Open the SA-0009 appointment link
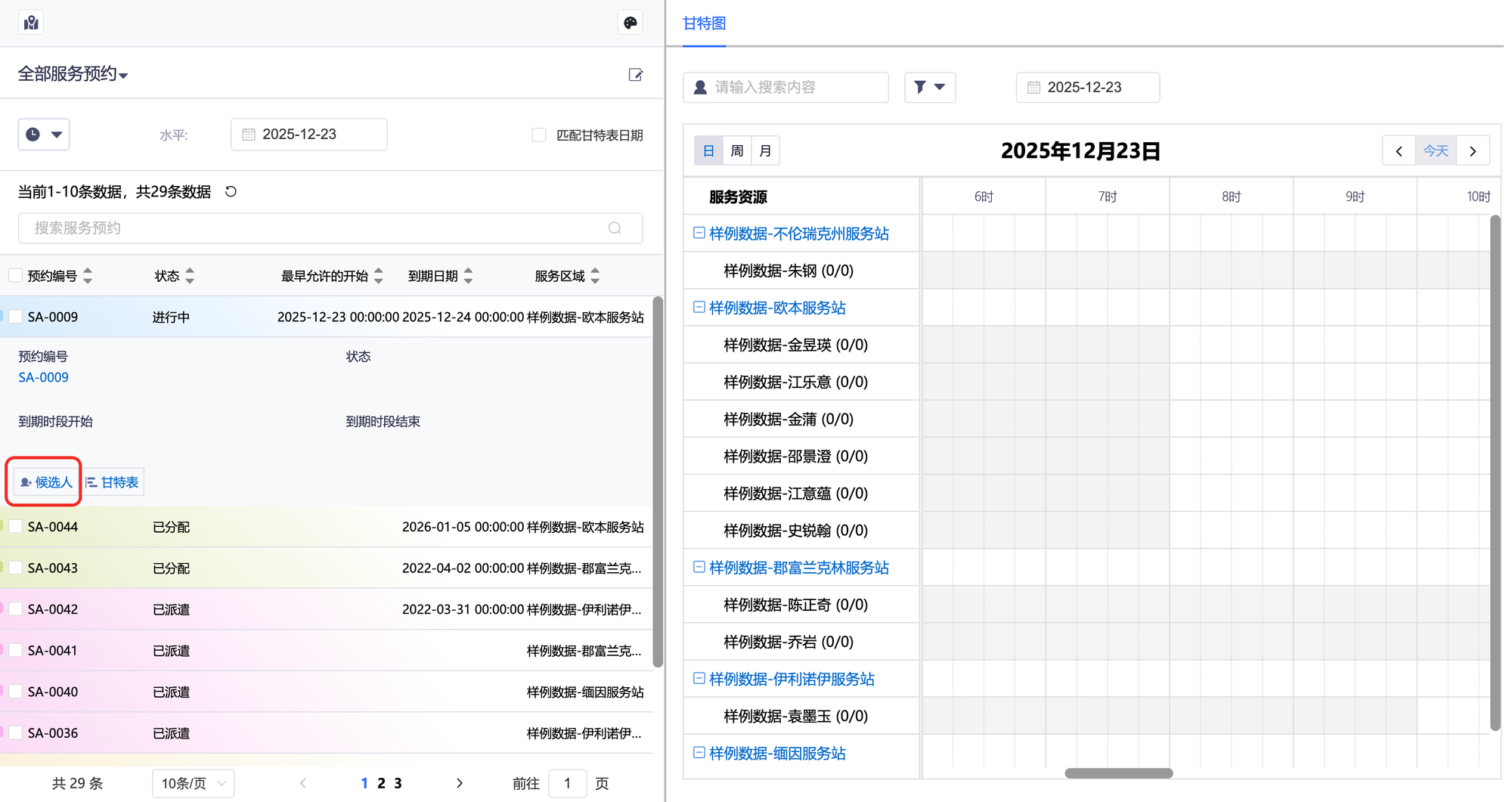 pos(43,377)
